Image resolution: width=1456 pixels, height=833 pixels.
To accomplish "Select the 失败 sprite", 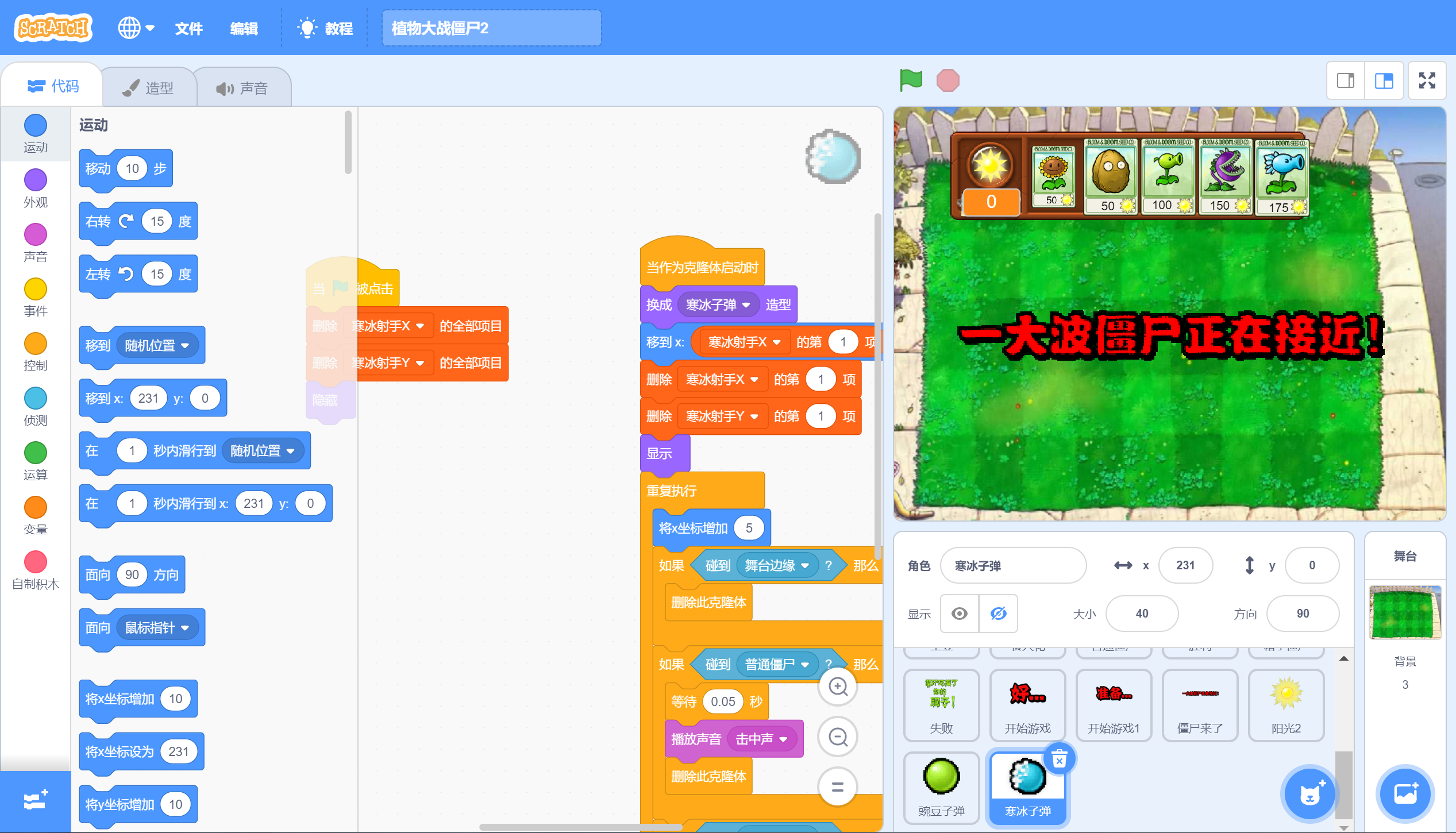I will tap(941, 705).
